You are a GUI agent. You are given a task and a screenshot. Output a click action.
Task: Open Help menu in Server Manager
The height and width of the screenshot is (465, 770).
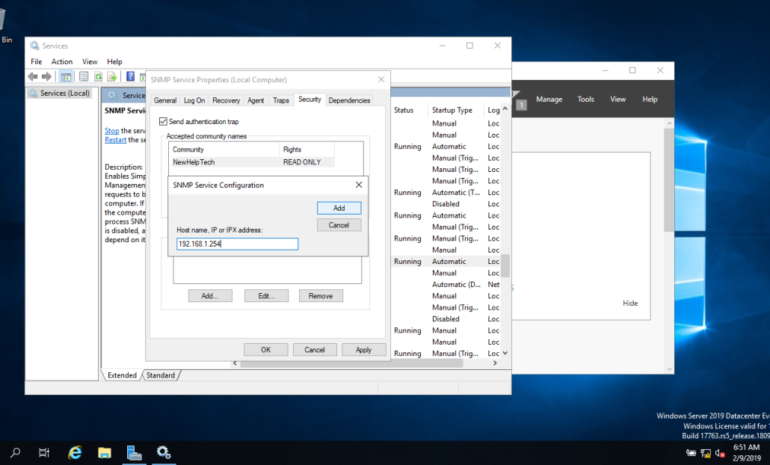650,99
